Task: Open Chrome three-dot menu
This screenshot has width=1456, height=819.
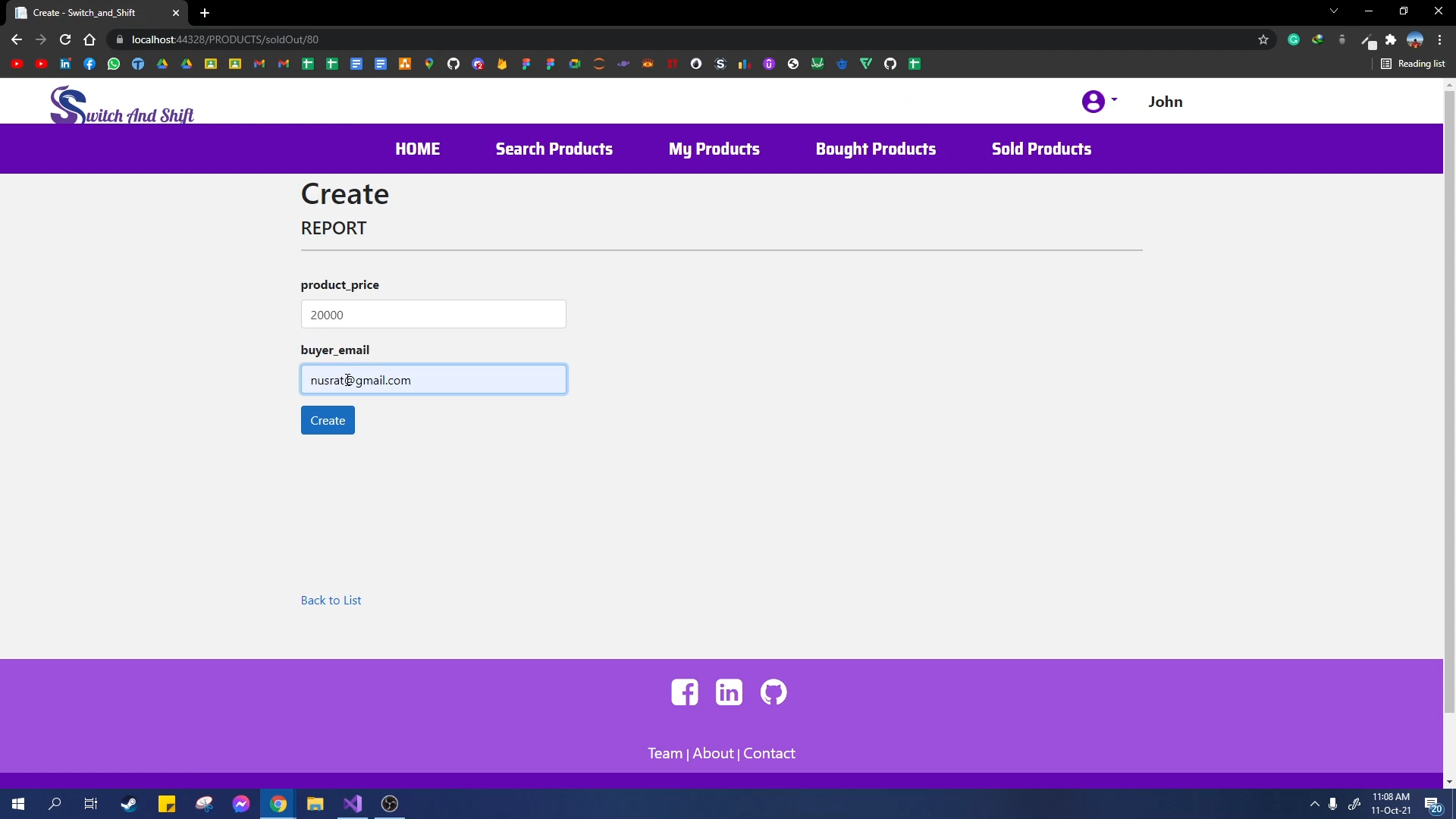Action: [x=1439, y=39]
